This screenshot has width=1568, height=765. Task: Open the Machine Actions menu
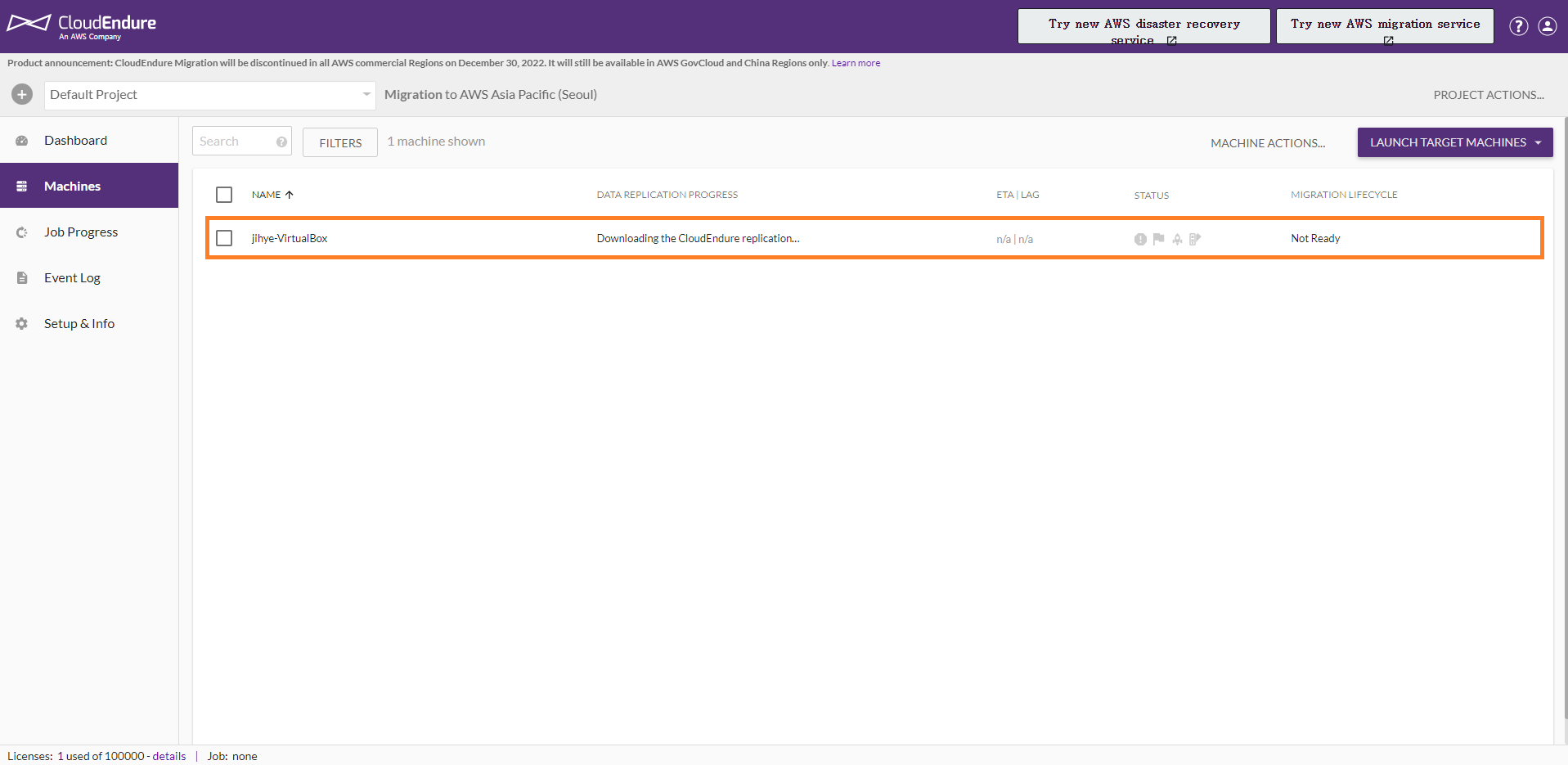coord(1268,143)
